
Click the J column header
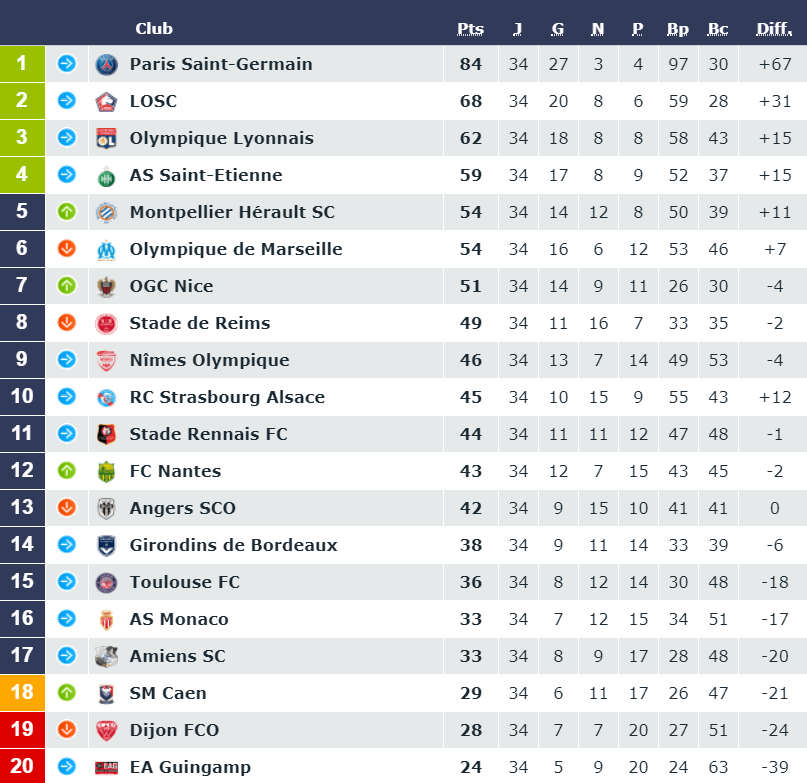(518, 29)
